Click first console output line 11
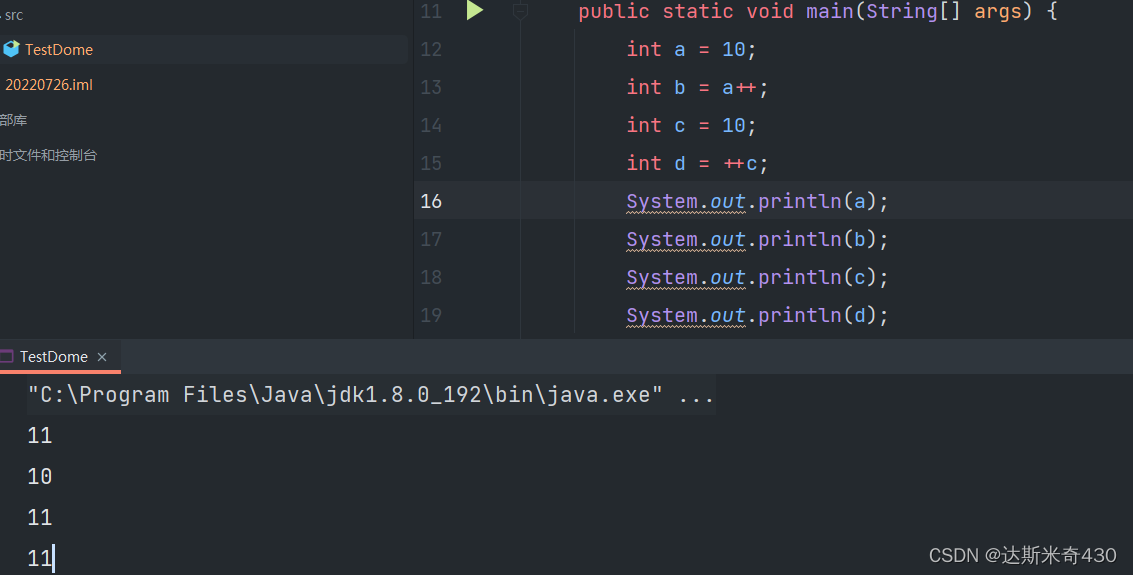This screenshot has width=1133, height=575. tap(40, 436)
